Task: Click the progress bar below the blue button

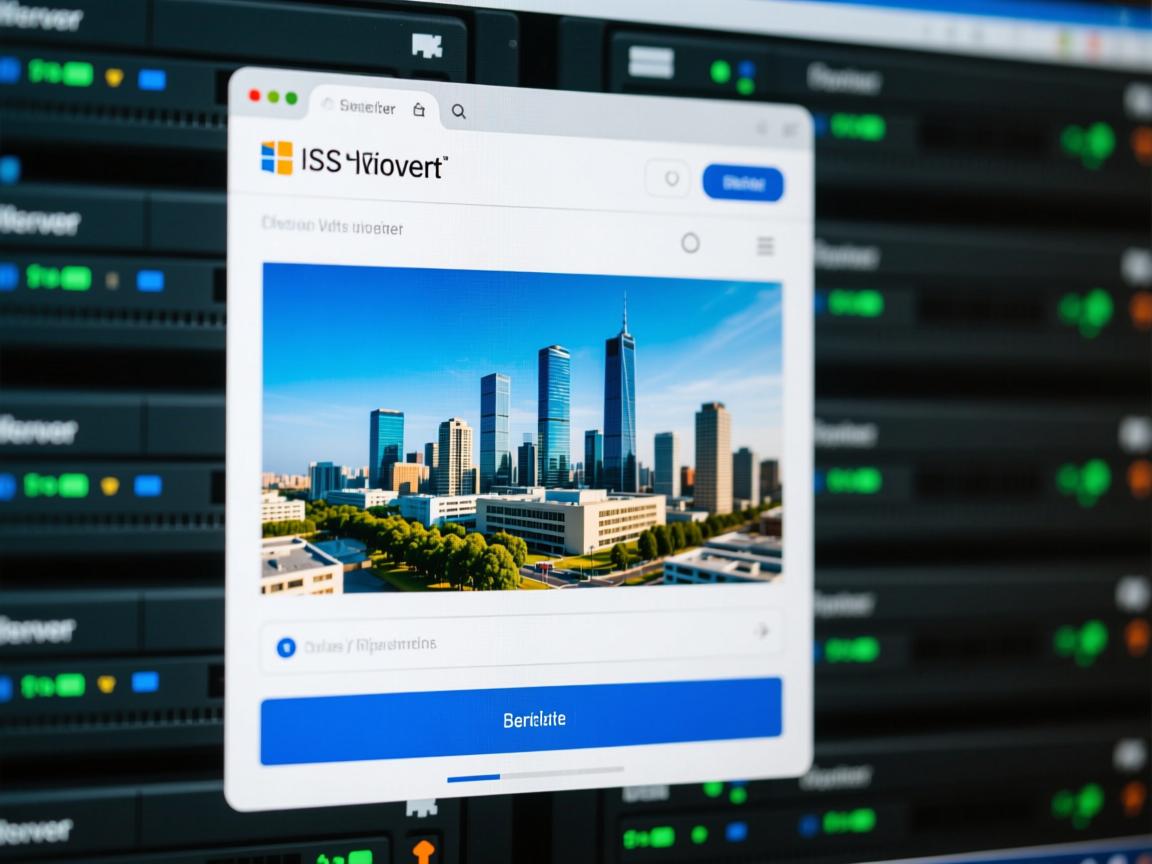Action: pyautogui.click(x=534, y=774)
